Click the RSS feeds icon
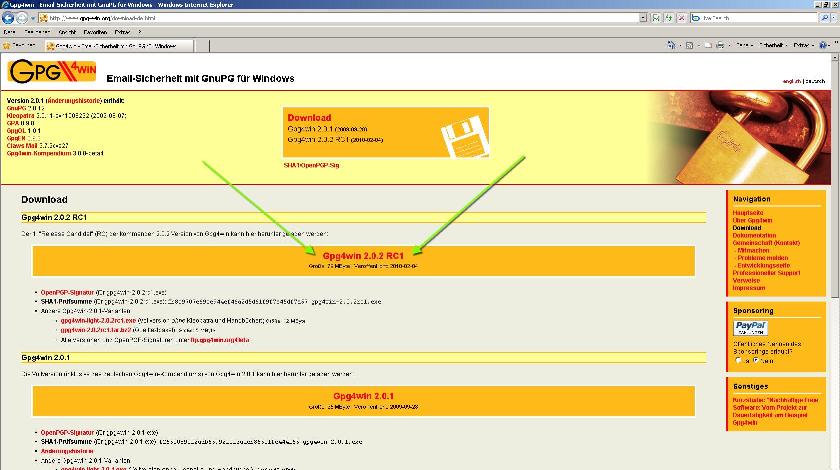This screenshot has width=840, height=470. coord(689,46)
